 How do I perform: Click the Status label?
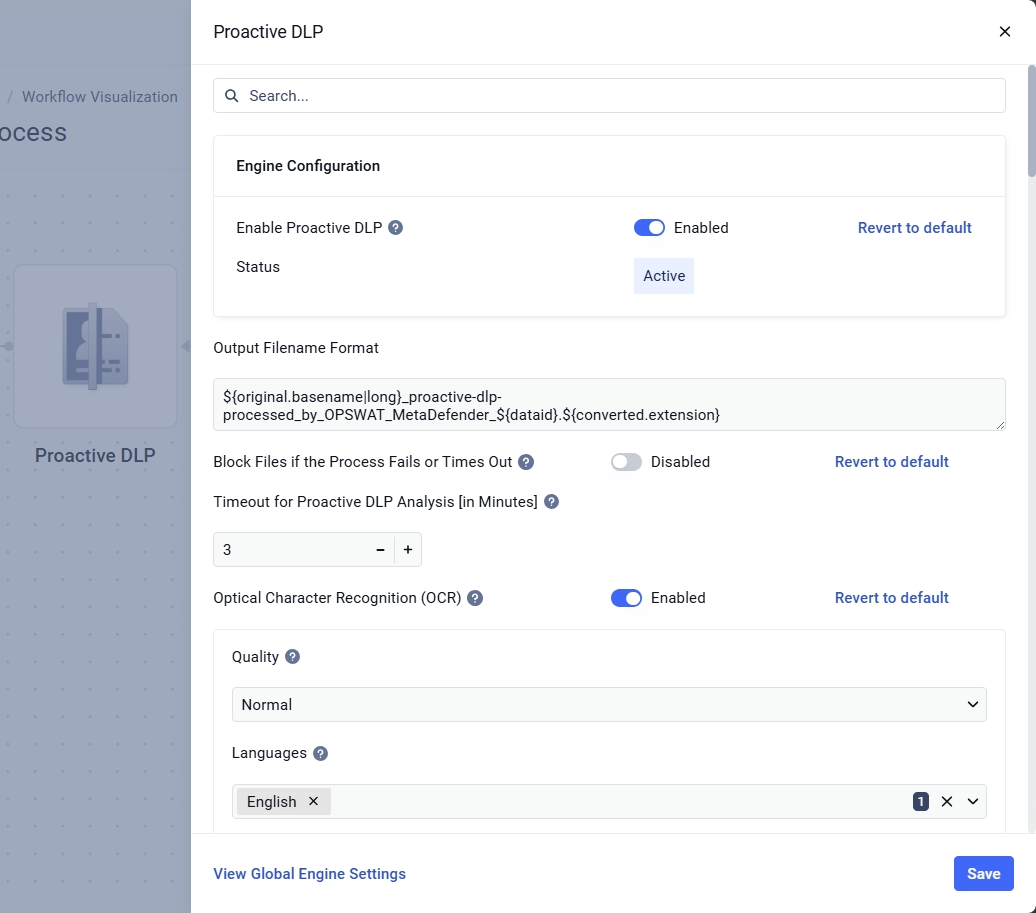[x=258, y=267]
